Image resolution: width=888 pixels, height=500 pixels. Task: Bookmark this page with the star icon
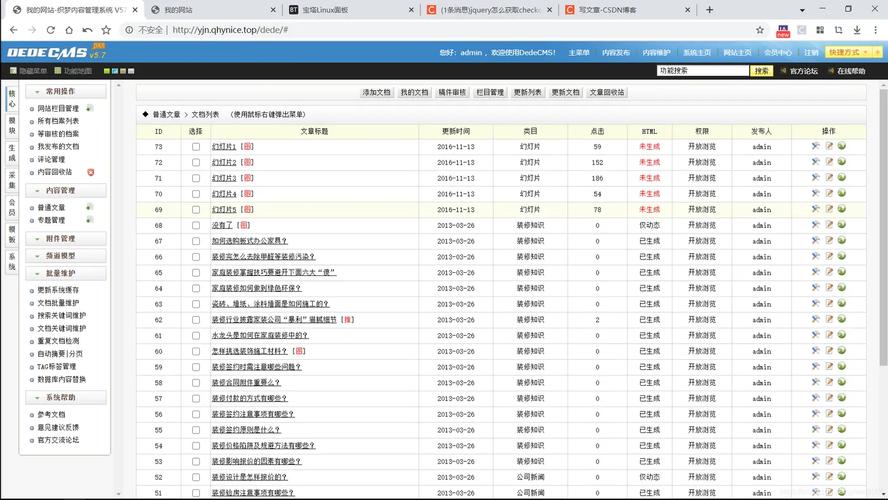[x=106, y=30]
